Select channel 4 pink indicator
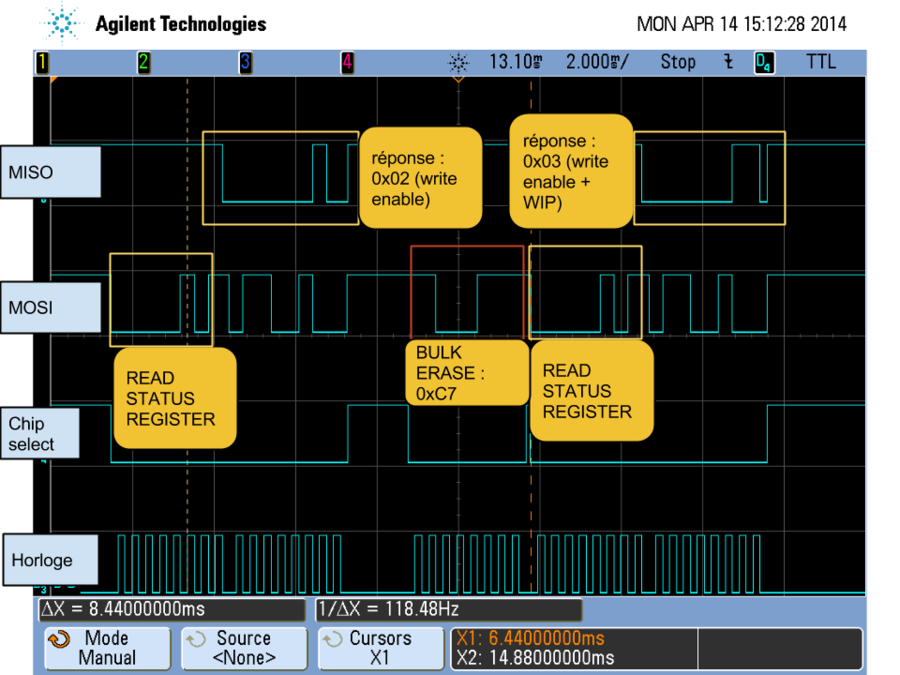900x675 pixels. 347,63
